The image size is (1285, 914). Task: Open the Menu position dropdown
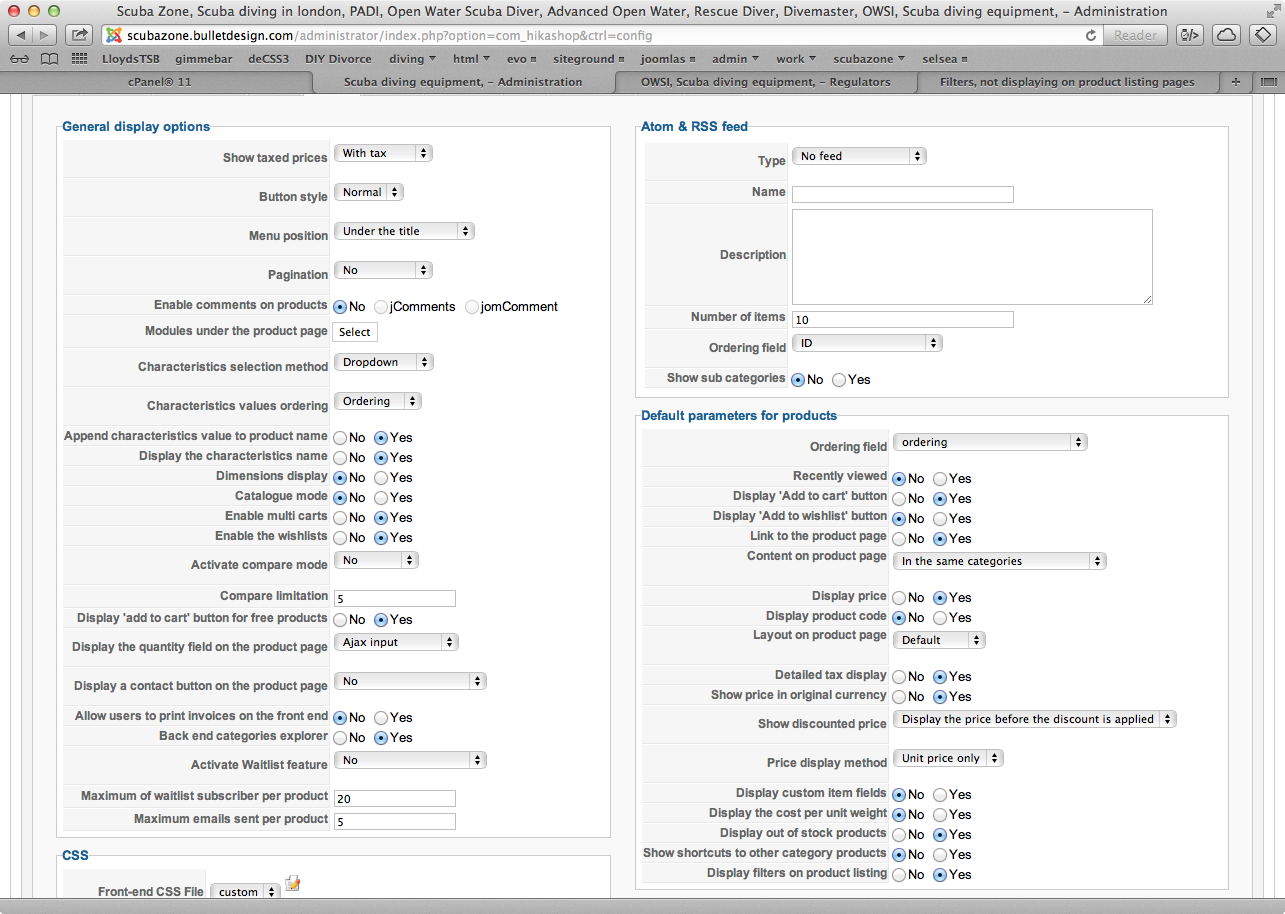(404, 231)
